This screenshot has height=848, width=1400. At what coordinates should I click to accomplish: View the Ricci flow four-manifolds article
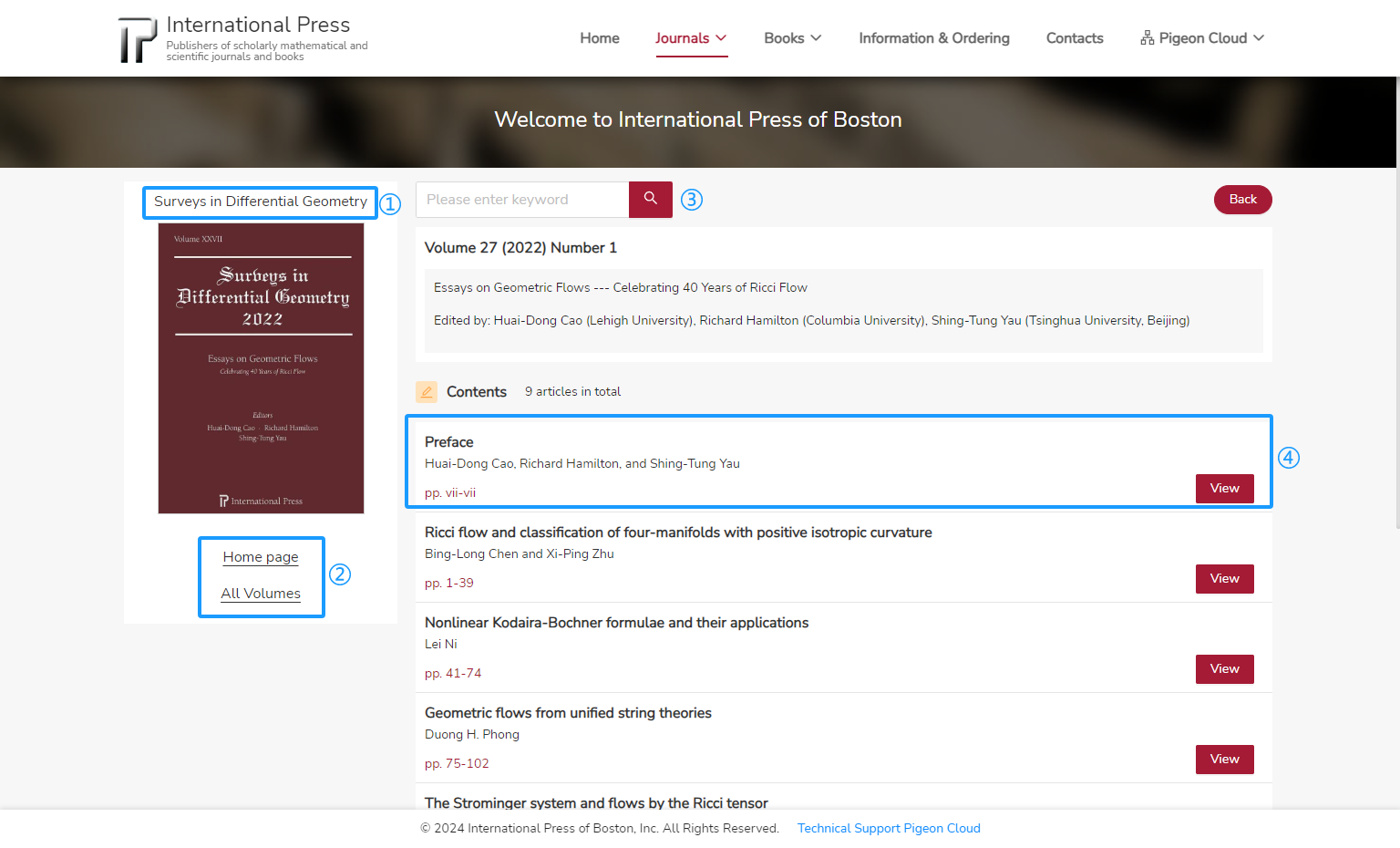[x=1225, y=579]
